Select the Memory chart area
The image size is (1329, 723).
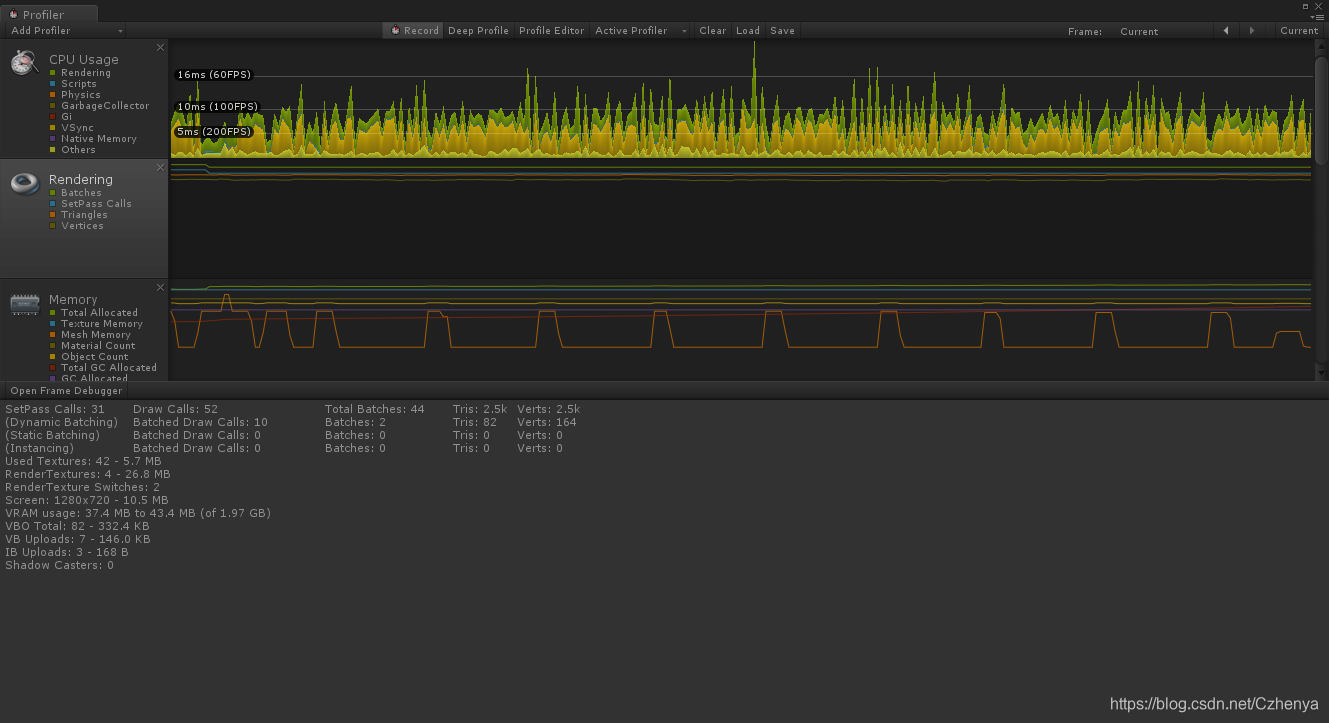[x=741, y=330]
